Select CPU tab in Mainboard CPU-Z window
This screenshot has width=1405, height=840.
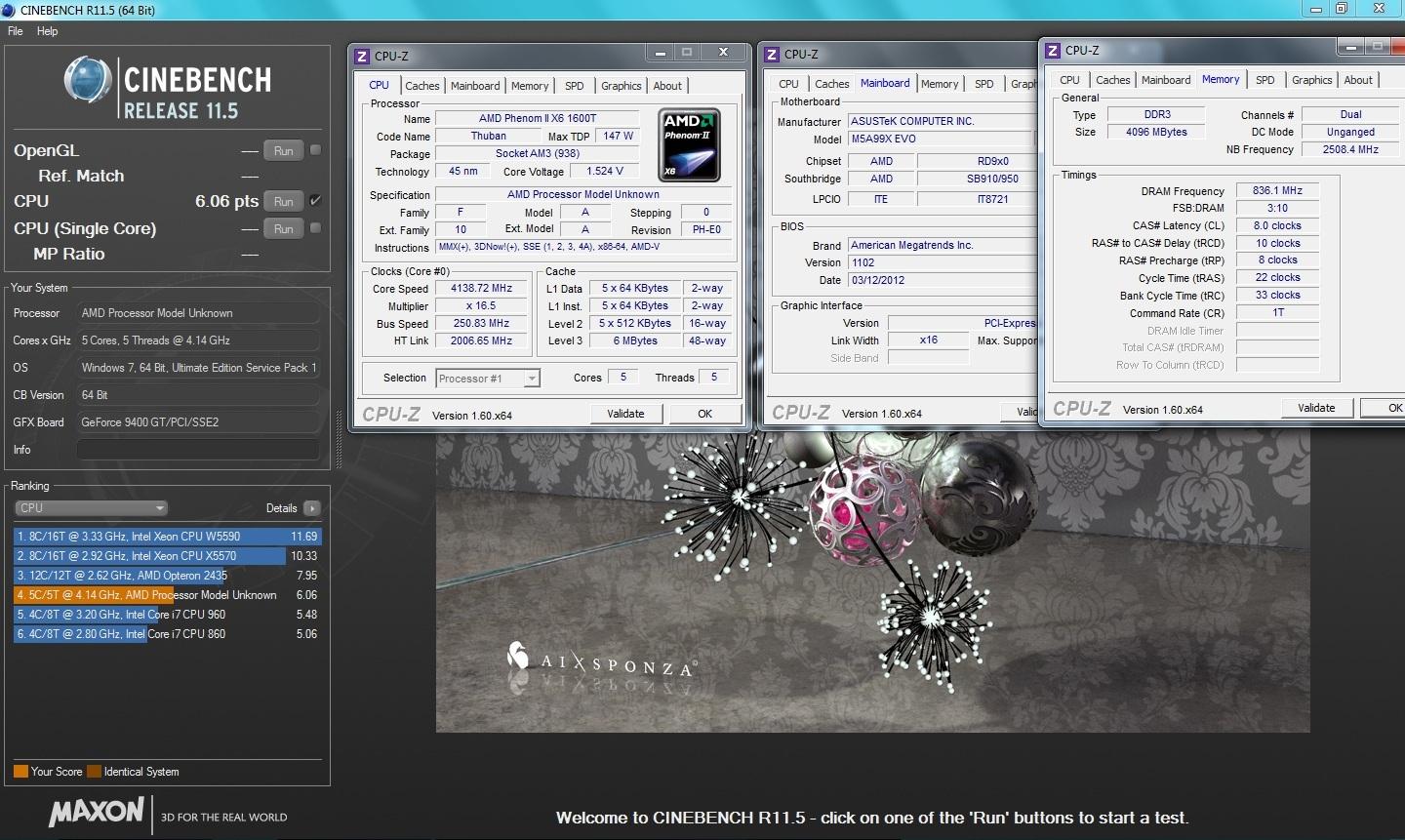click(x=788, y=84)
